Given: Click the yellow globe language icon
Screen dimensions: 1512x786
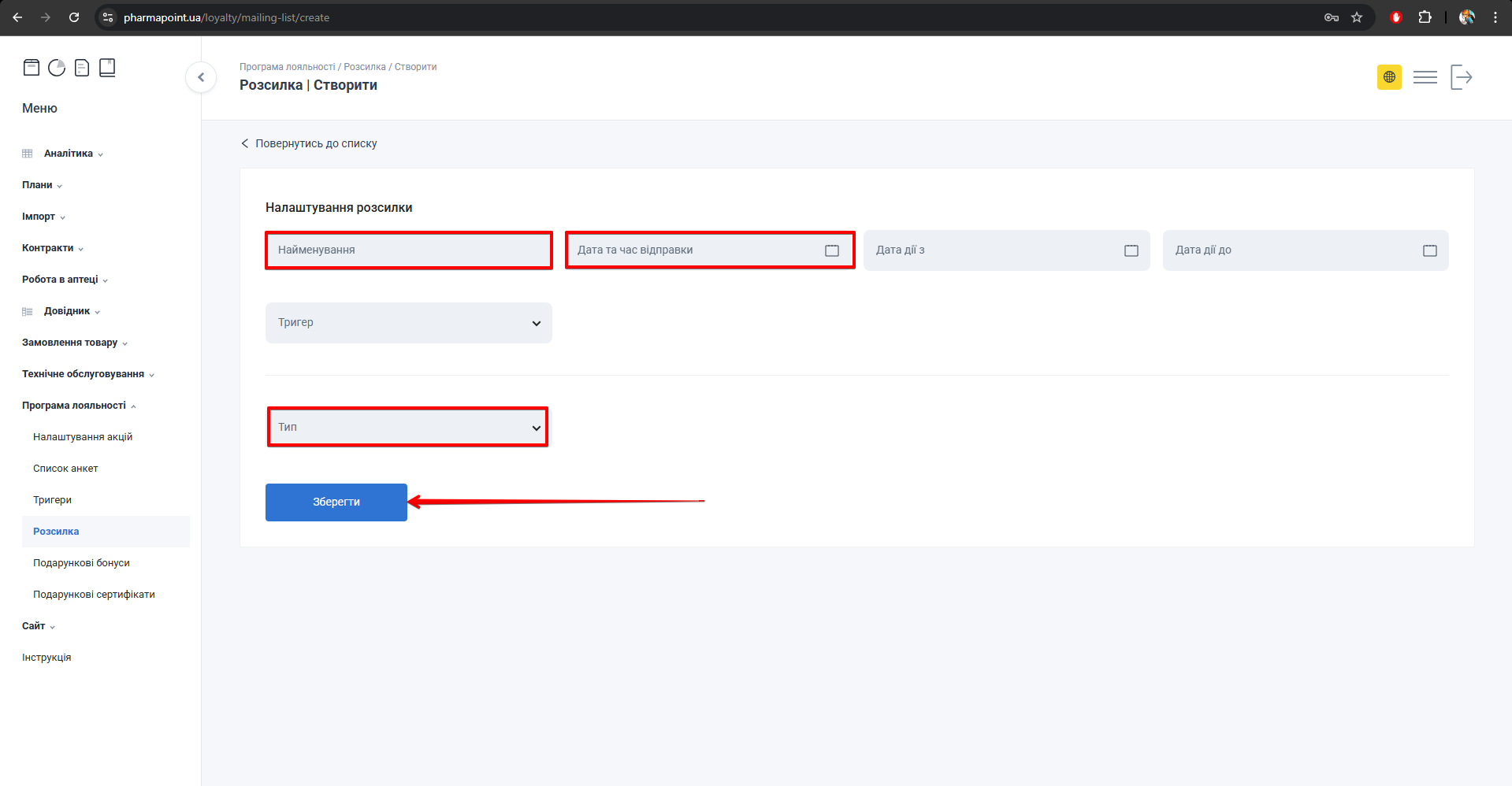Looking at the screenshot, I should tap(1389, 77).
